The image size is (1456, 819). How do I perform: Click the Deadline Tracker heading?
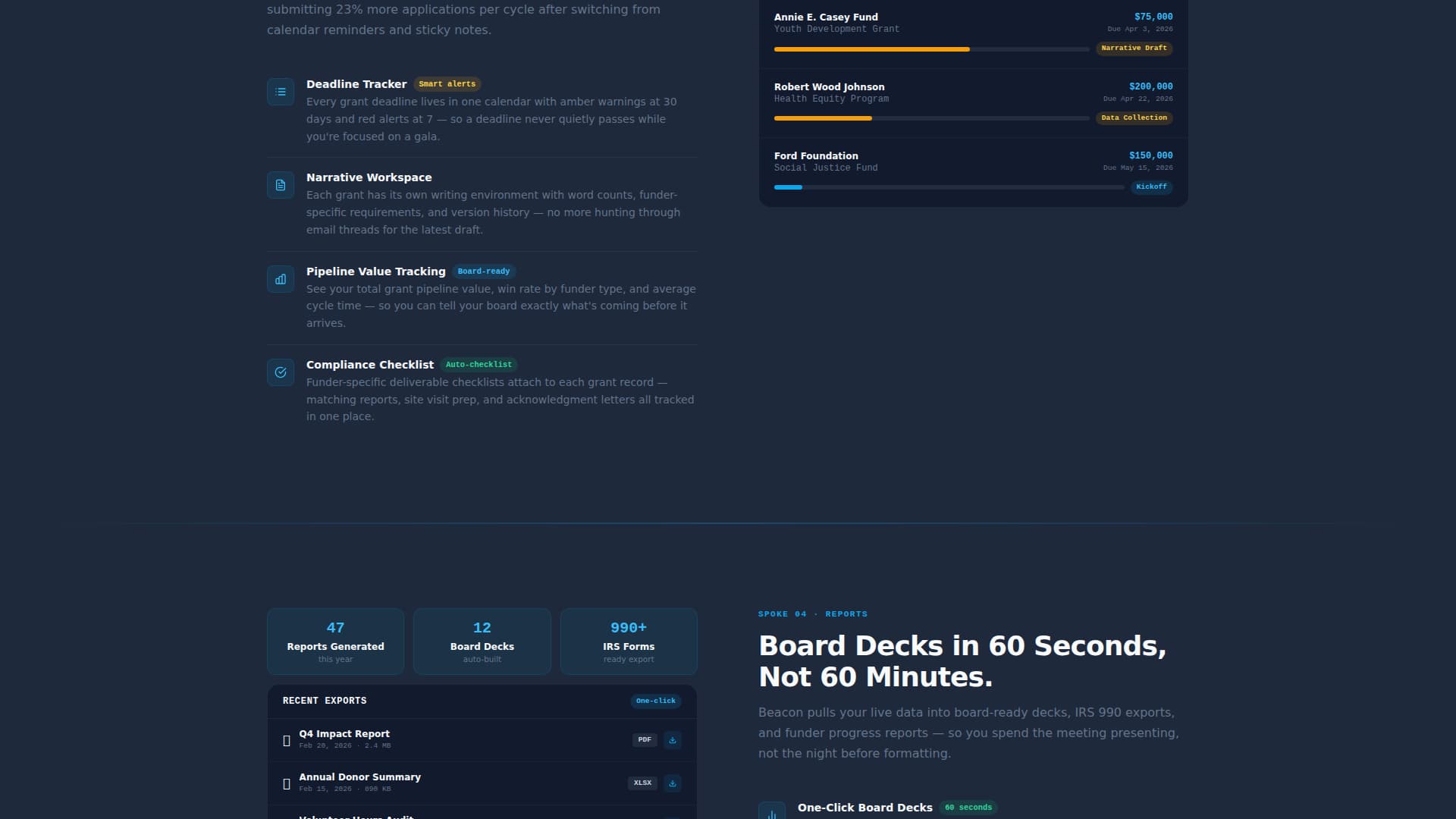point(356,84)
